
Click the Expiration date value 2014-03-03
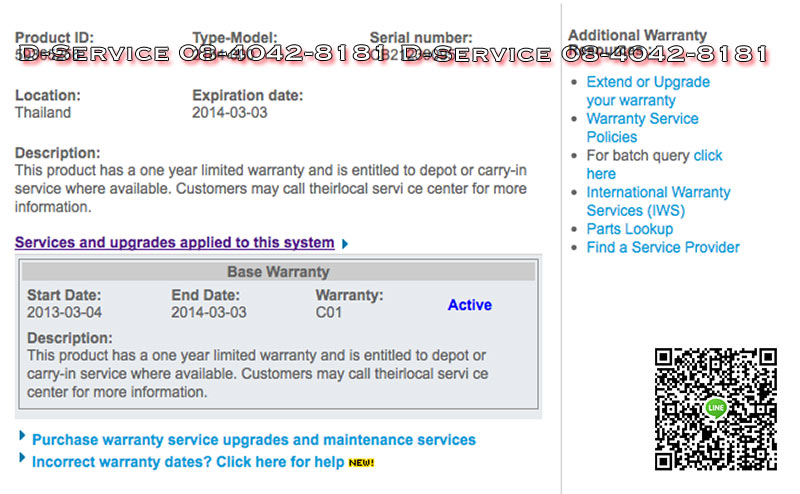point(229,113)
